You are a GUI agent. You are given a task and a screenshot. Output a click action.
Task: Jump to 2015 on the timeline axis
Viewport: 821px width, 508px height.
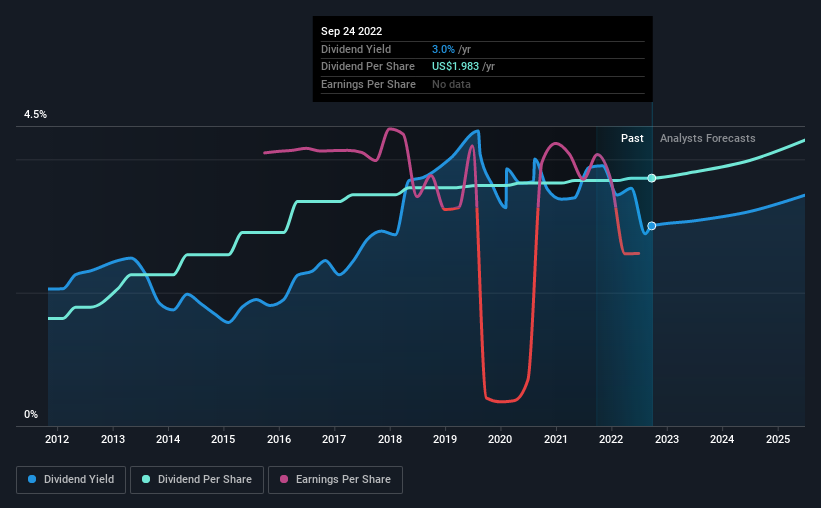pos(223,439)
